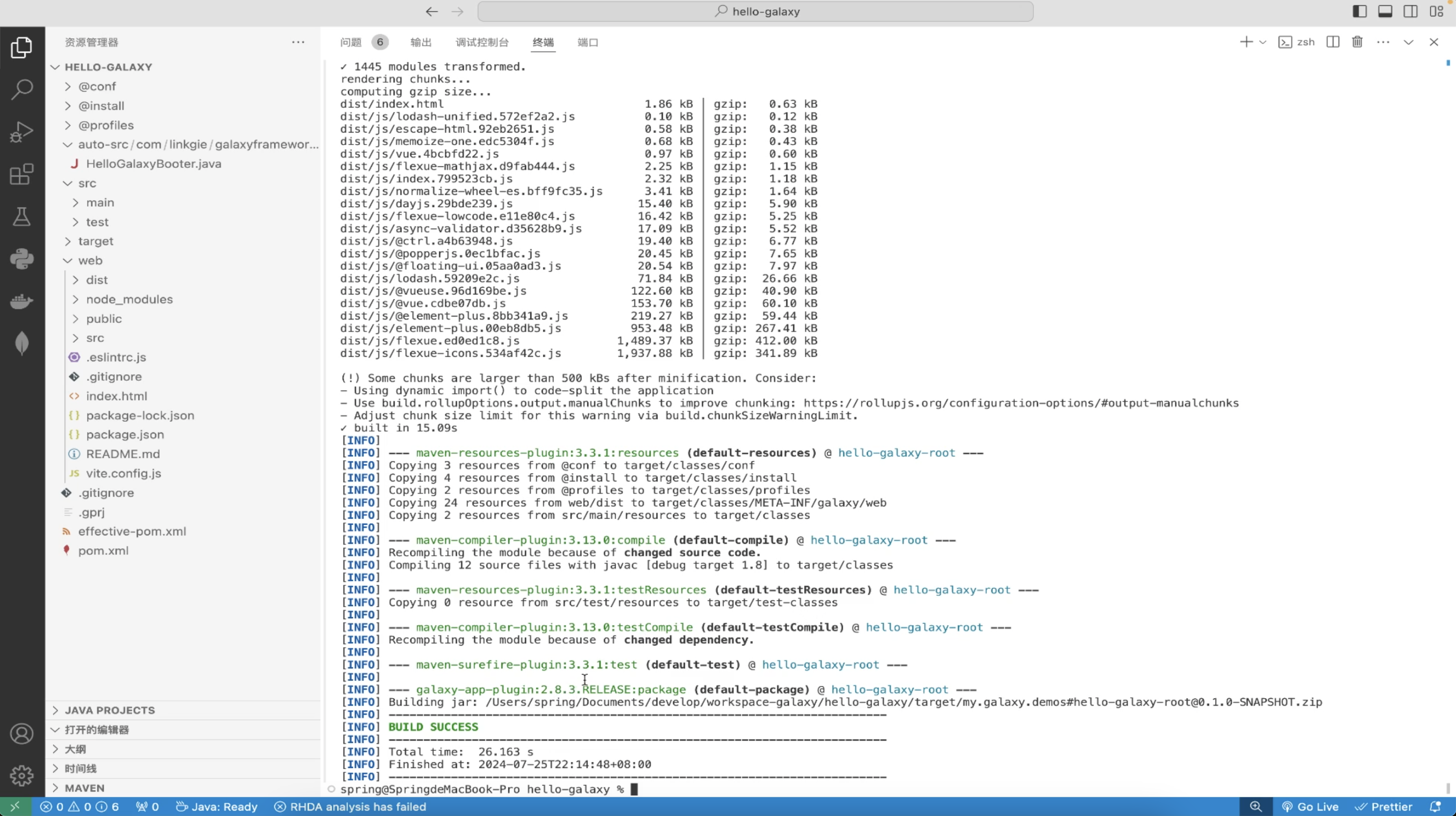Split the terminal pane
The width and height of the screenshot is (1456, 816).
pyautogui.click(x=1333, y=42)
